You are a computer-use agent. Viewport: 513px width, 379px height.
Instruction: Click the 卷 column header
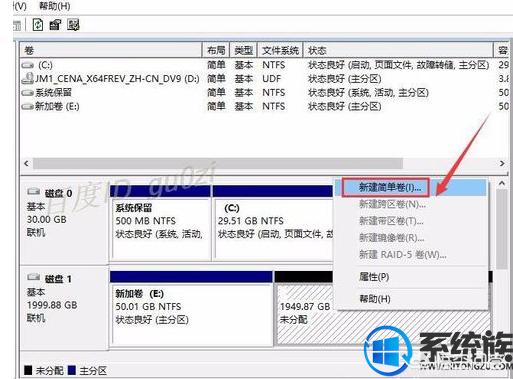click(111, 50)
